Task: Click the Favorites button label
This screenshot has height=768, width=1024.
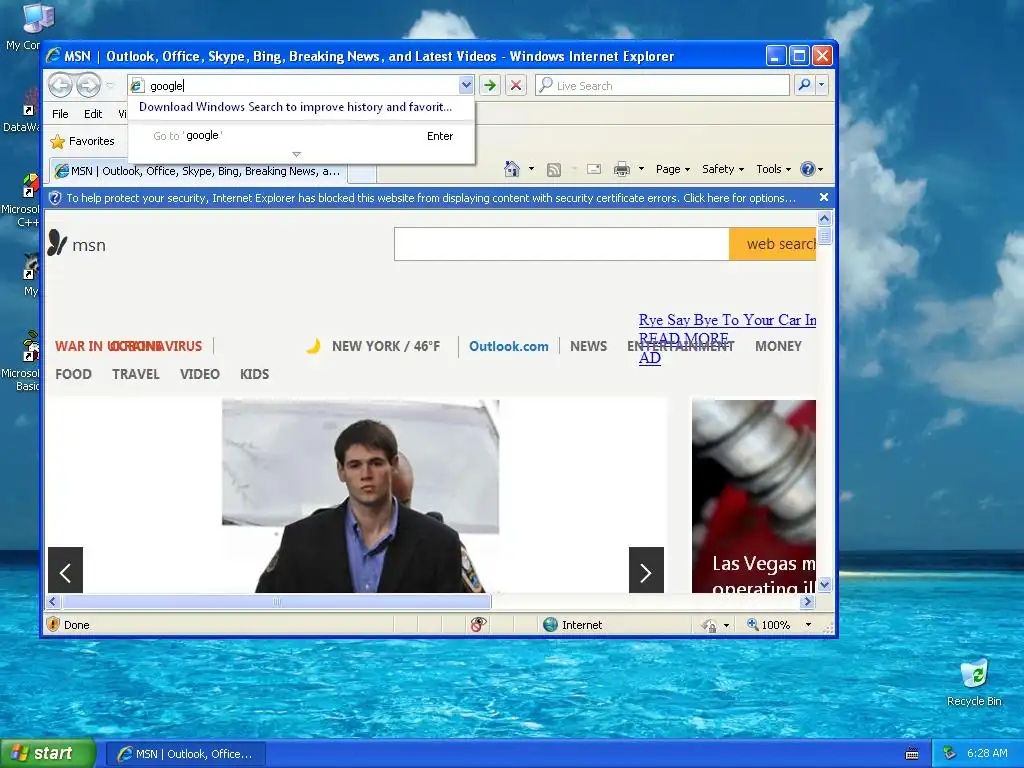Action: tap(91, 141)
